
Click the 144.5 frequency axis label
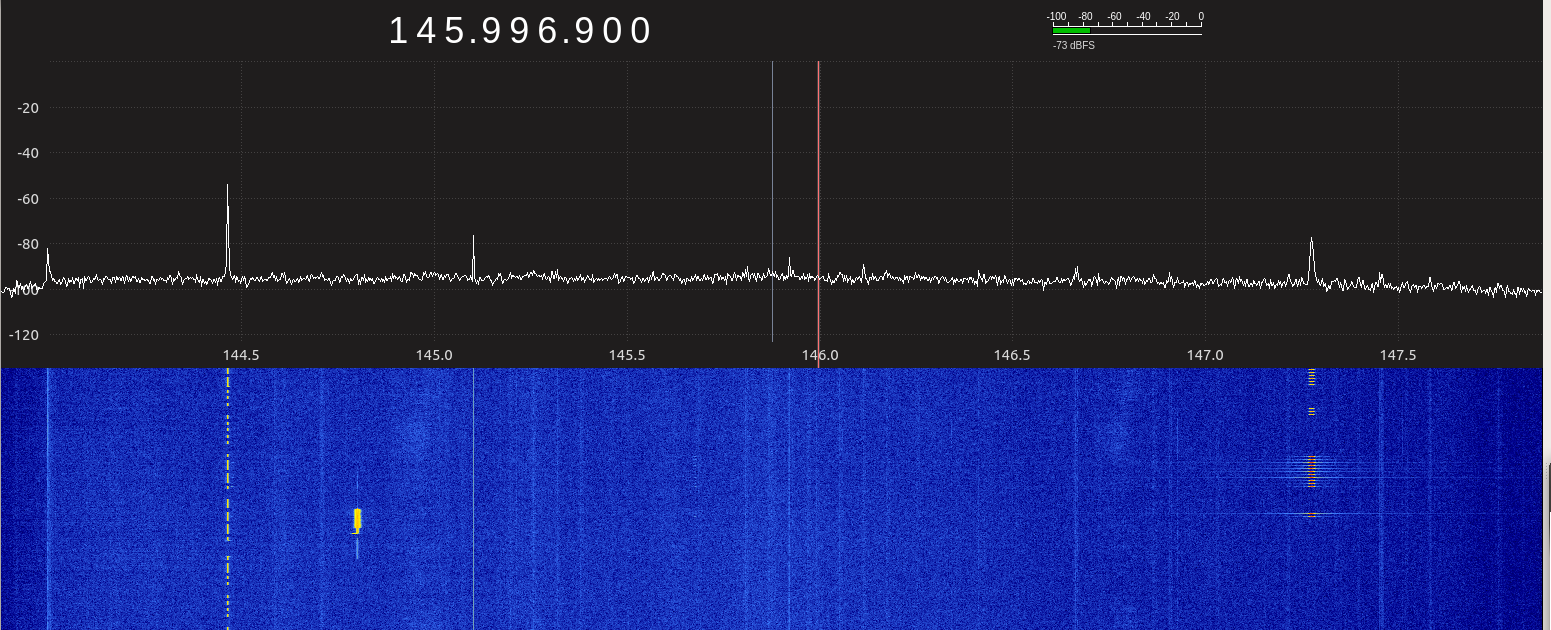[x=241, y=355]
